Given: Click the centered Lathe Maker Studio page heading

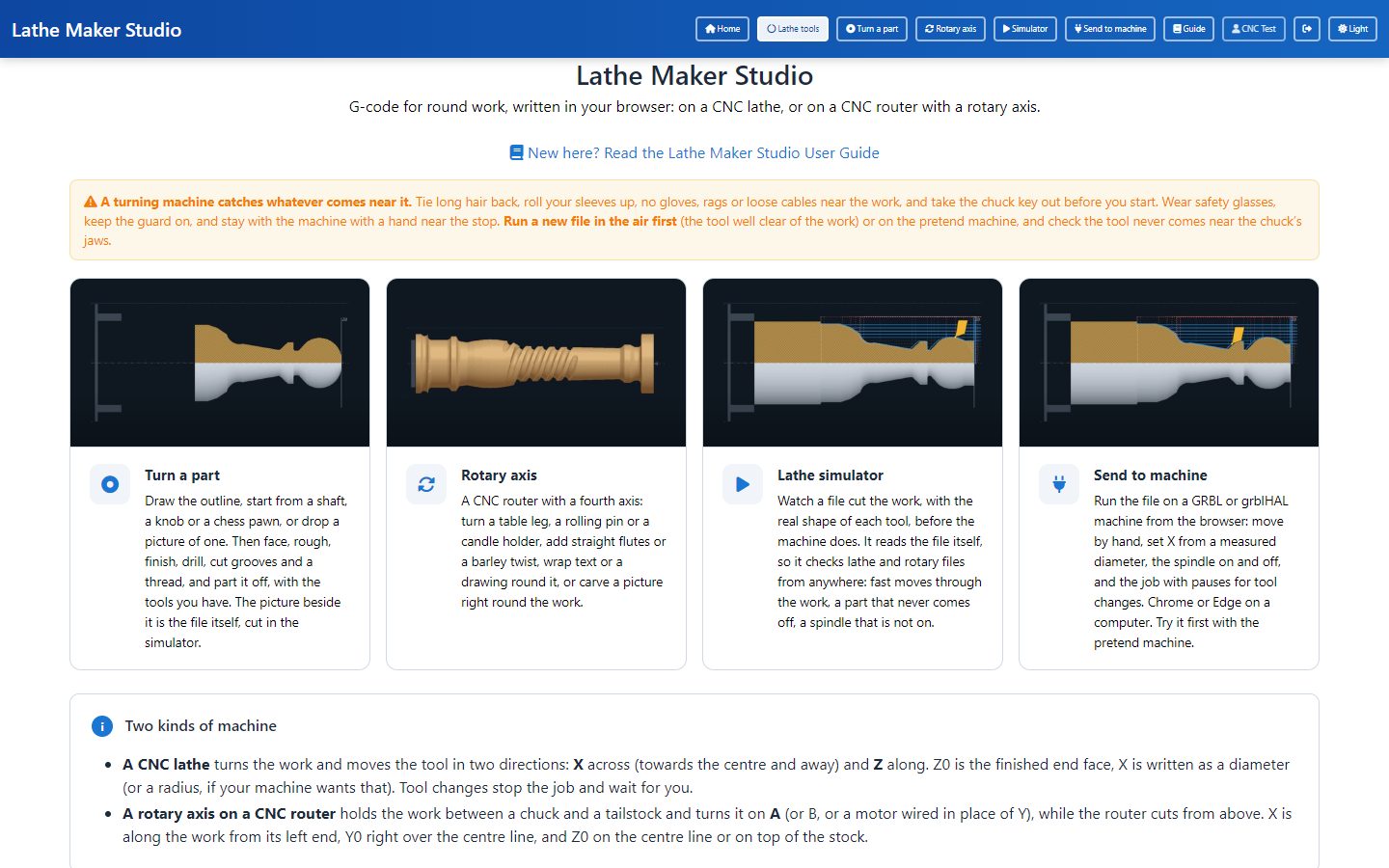Looking at the screenshot, I should click(694, 75).
